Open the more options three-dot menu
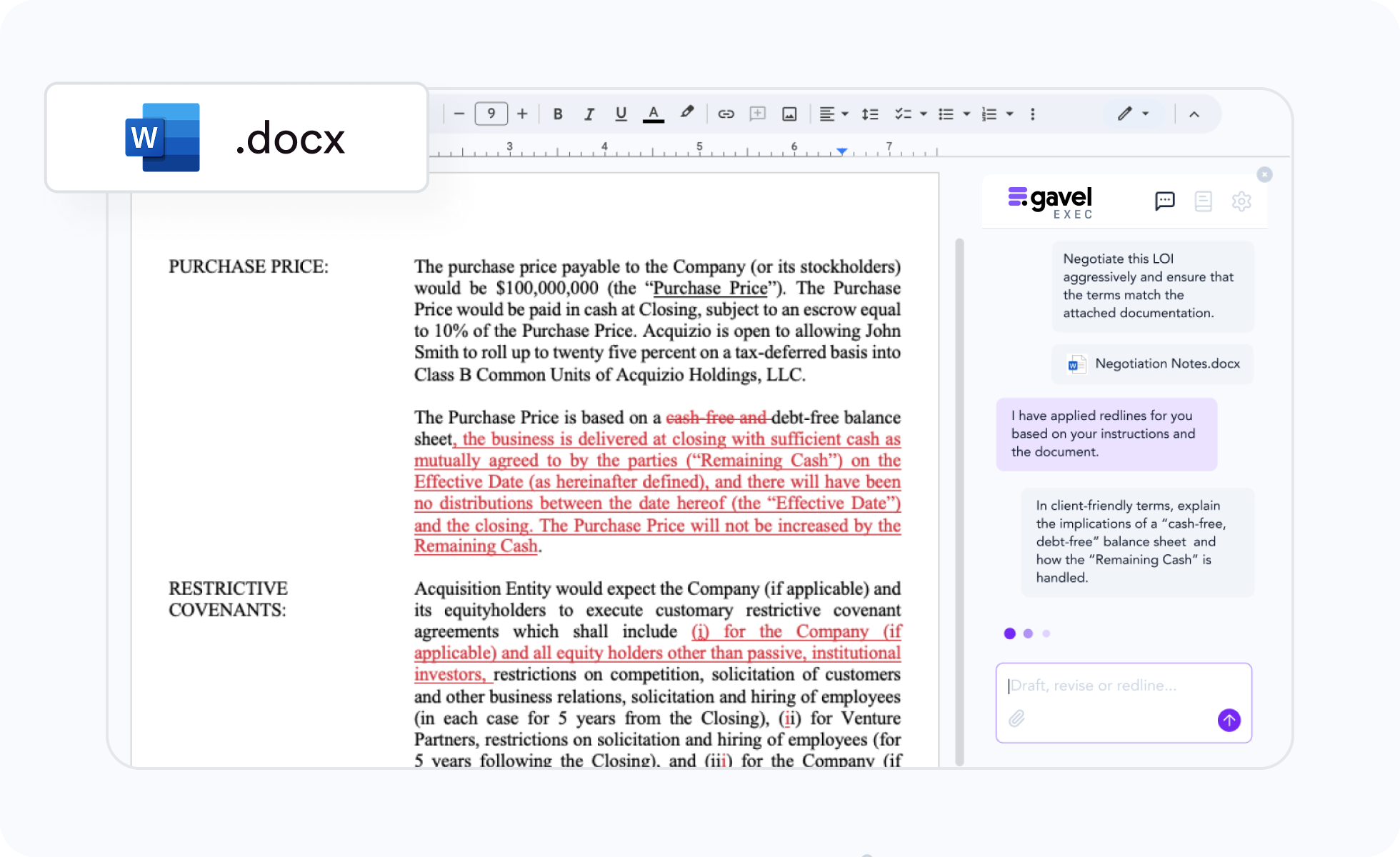 click(x=1033, y=114)
